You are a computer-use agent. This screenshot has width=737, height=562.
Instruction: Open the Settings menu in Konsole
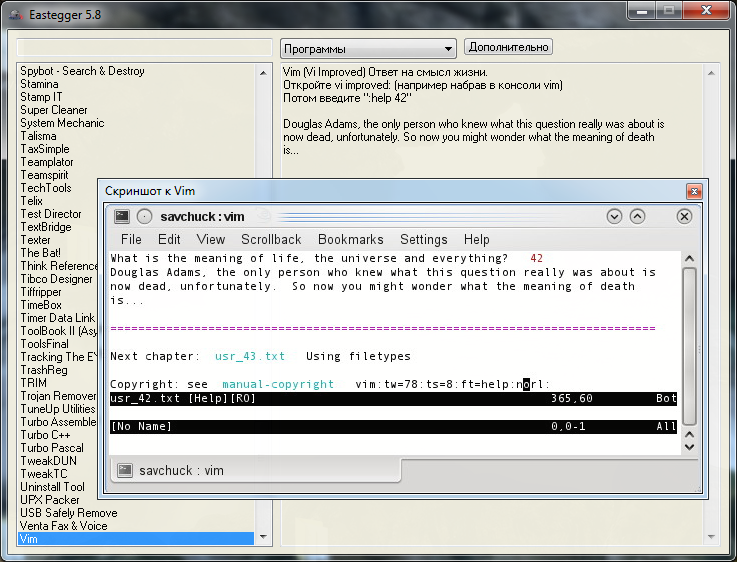423,239
